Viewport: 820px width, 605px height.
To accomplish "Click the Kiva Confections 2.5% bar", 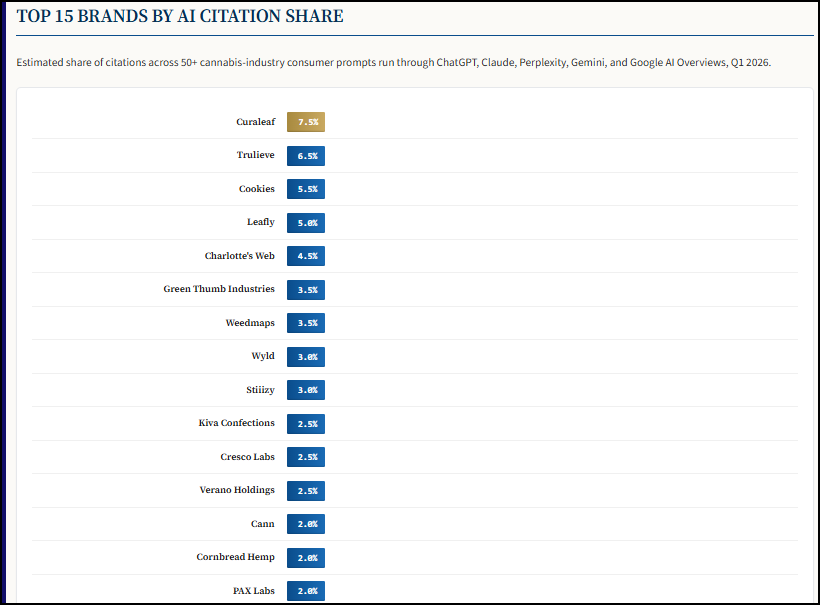I will pyautogui.click(x=306, y=424).
